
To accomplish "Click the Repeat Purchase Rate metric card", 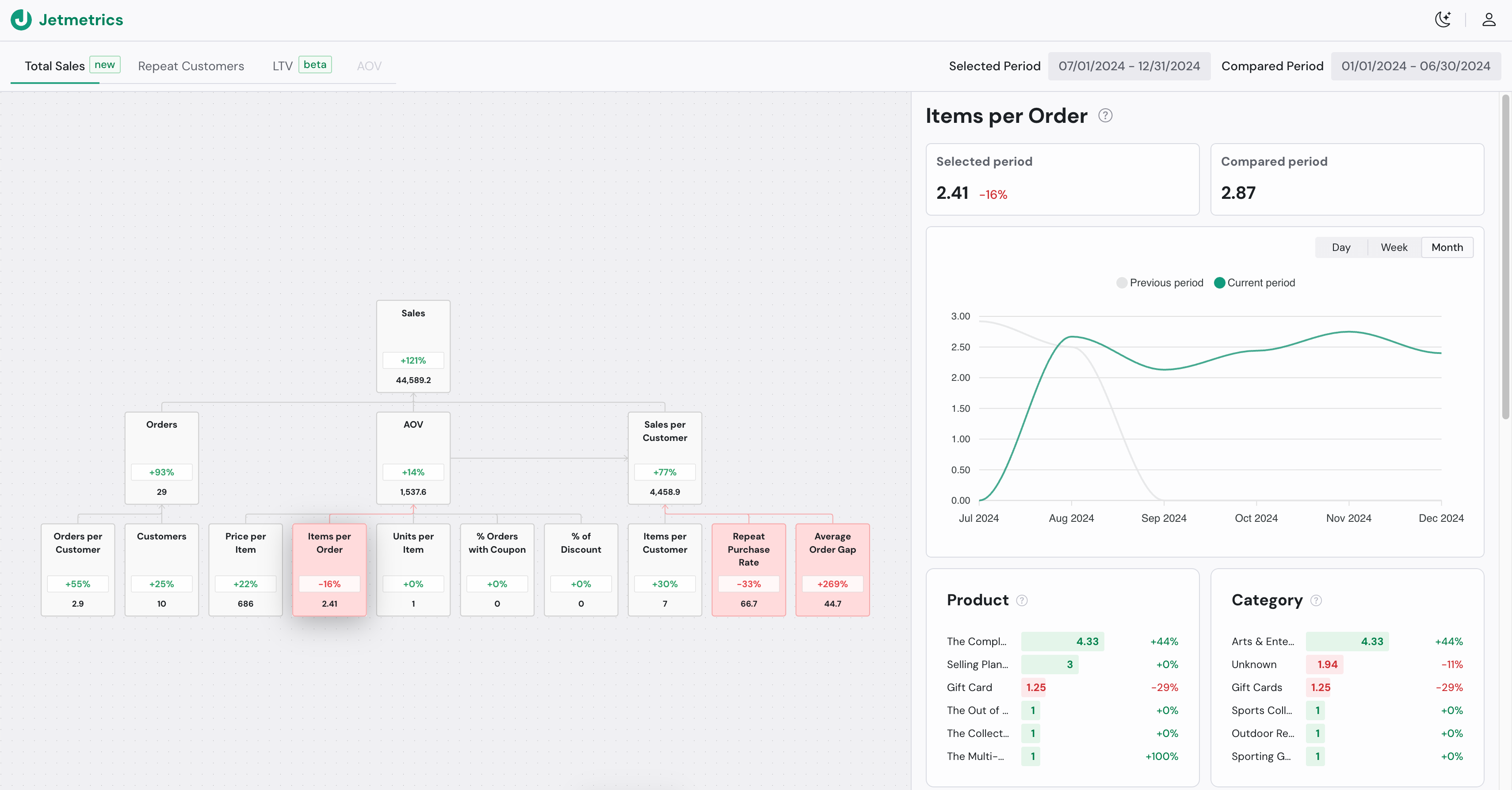I will 748,570.
